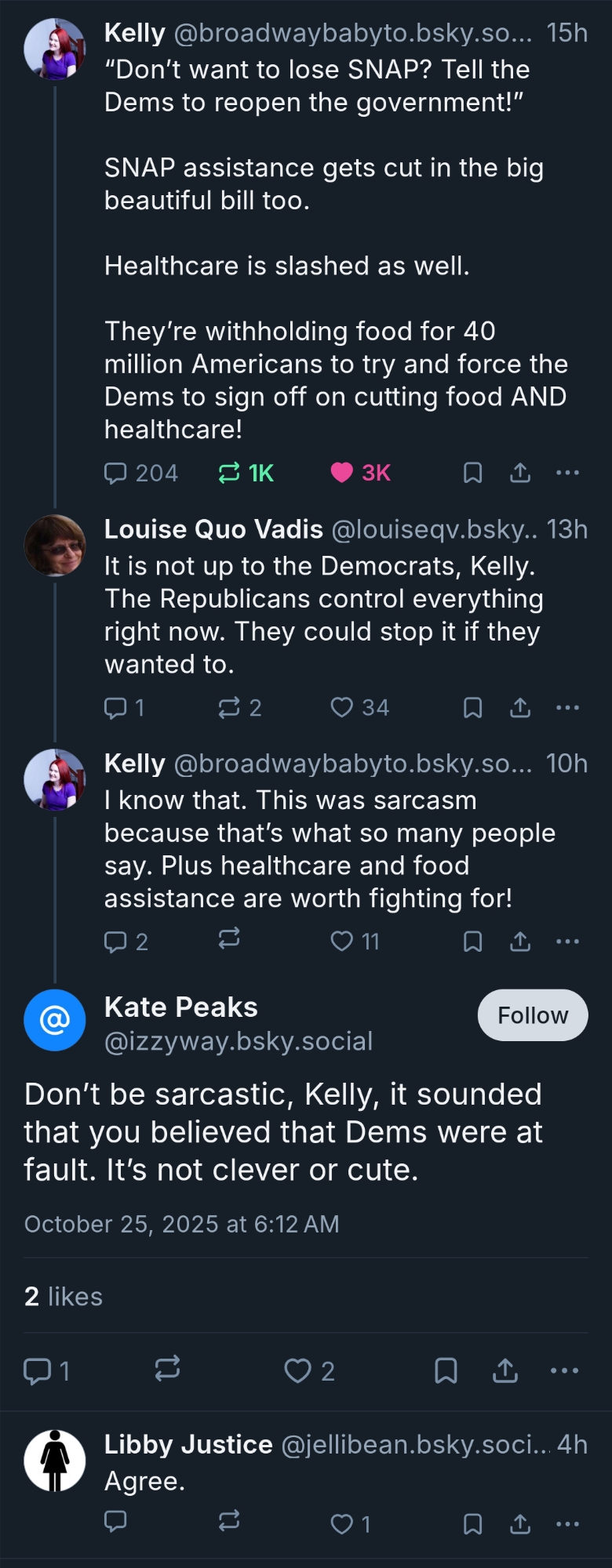Unlike Kelly's post with 3K likes

(342, 473)
